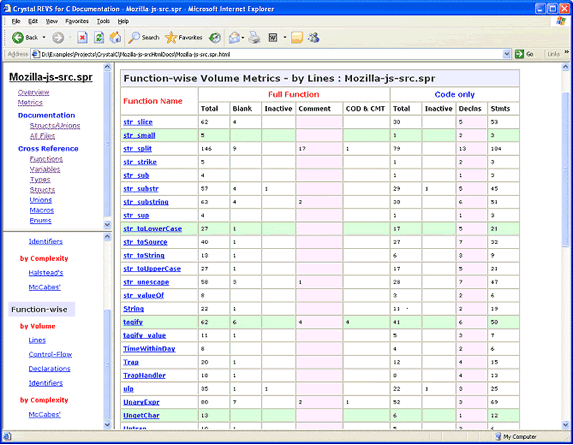Open Lines link under by Volume
Image resolution: width=573 pixels, height=445 pixels.
click(37, 340)
